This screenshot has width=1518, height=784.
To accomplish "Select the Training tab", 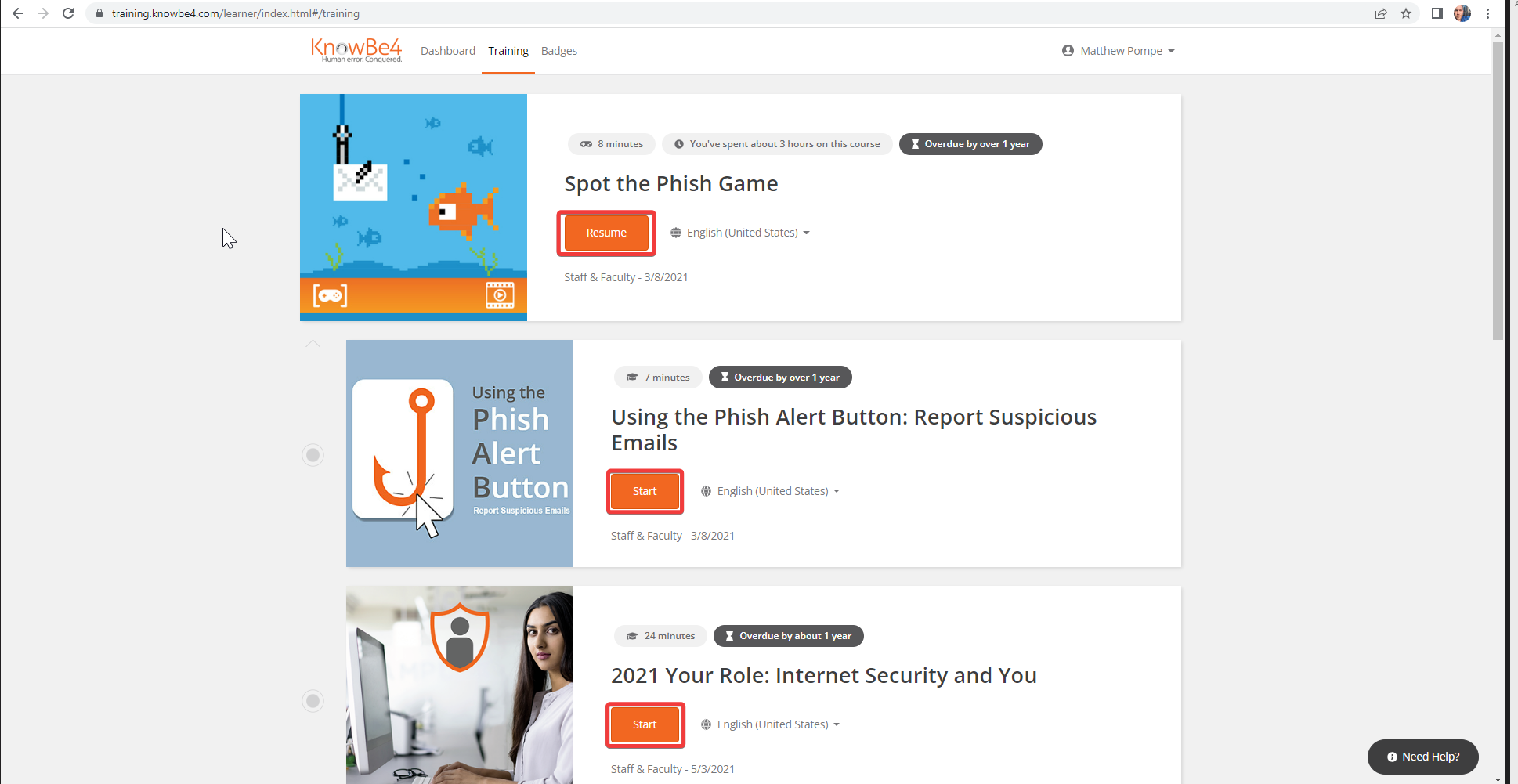I will 508,51.
